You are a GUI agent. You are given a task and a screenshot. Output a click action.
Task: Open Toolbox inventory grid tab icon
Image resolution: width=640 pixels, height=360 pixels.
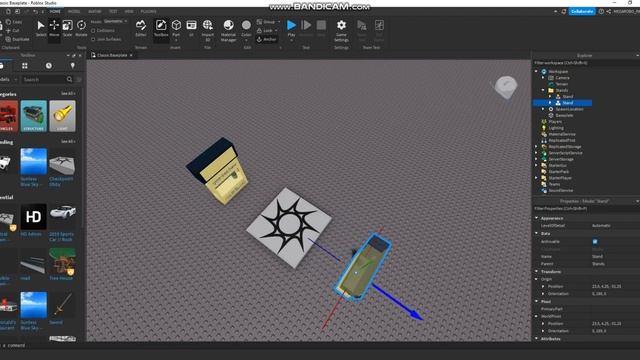(25, 66)
